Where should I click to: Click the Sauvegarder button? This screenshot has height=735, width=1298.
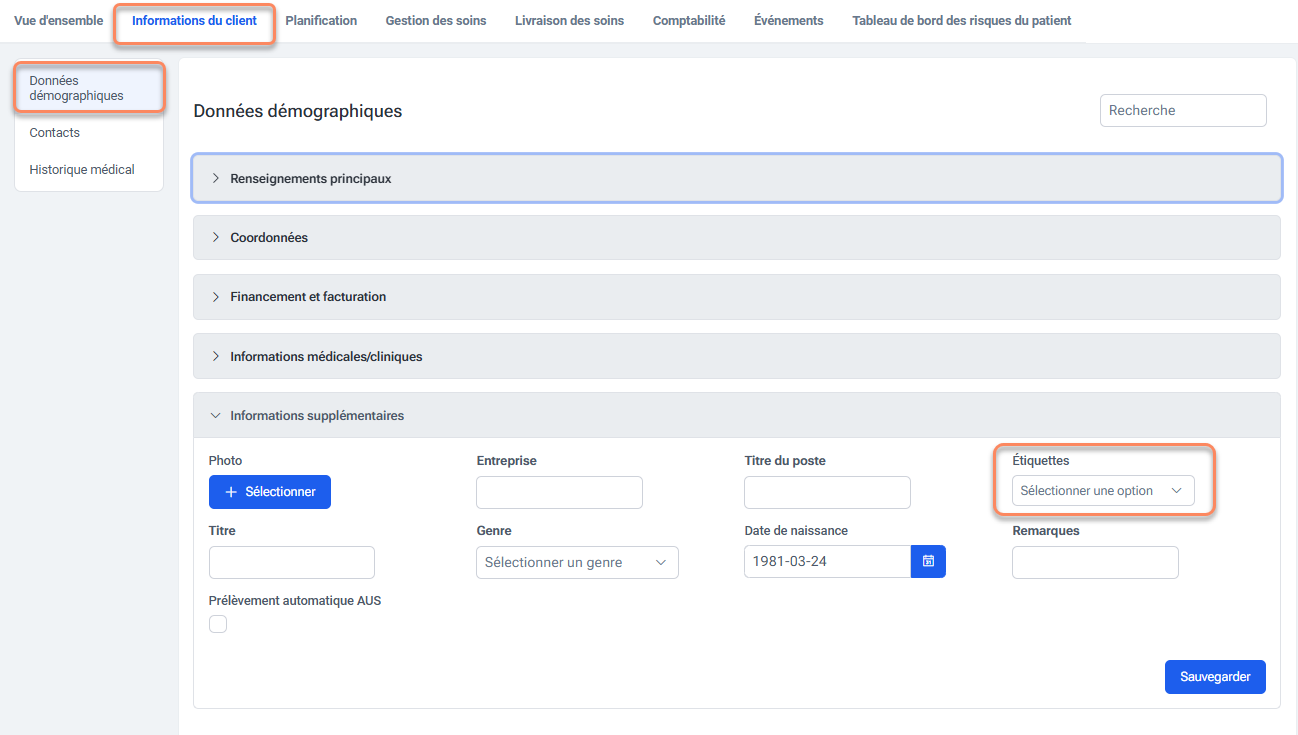(1215, 677)
